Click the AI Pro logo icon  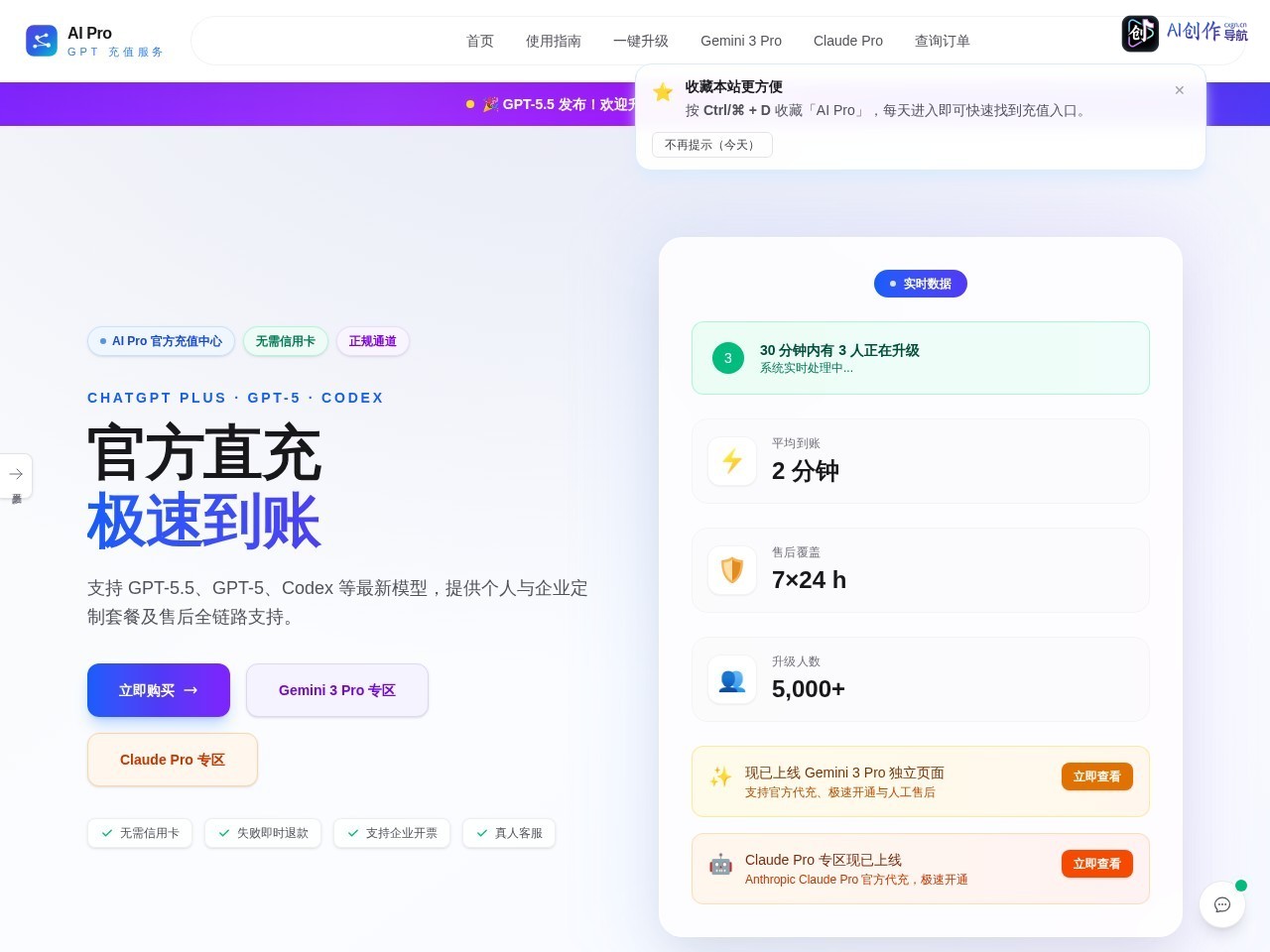pyautogui.click(x=42, y=41)
